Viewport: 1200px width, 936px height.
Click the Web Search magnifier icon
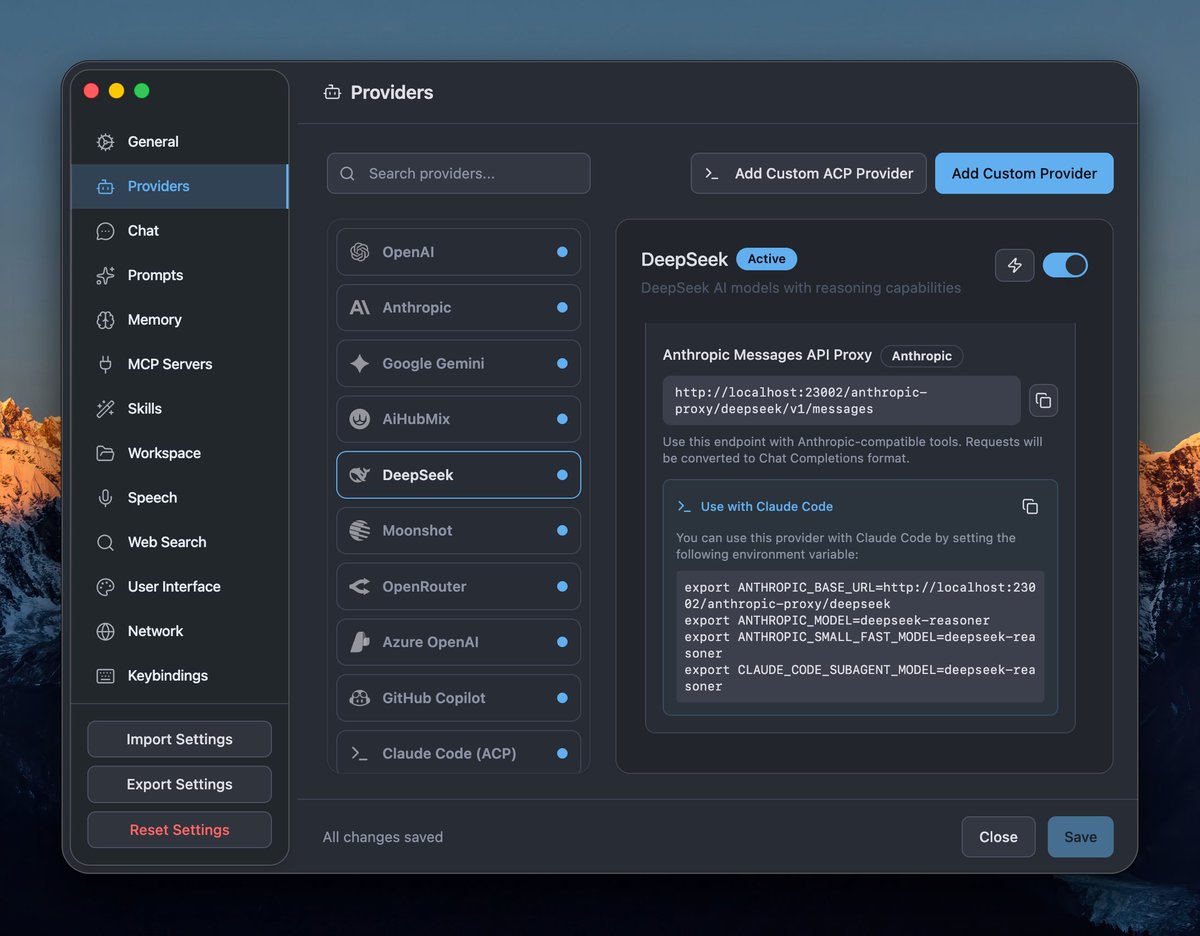(105, 542)
